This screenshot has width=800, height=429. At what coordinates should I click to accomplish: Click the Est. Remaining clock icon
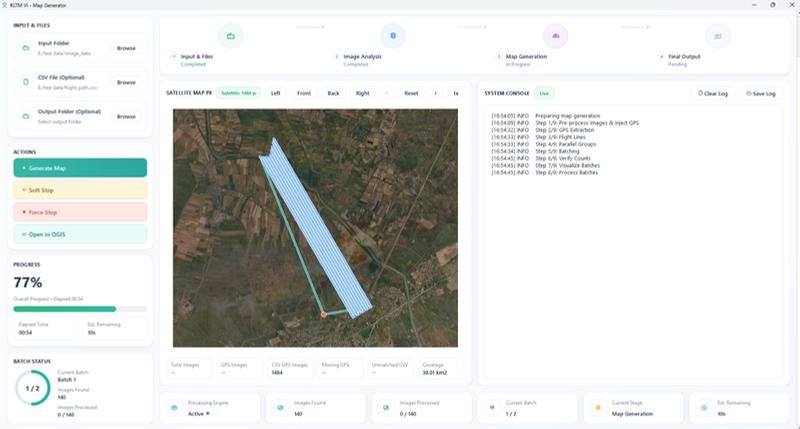[704, 408]
